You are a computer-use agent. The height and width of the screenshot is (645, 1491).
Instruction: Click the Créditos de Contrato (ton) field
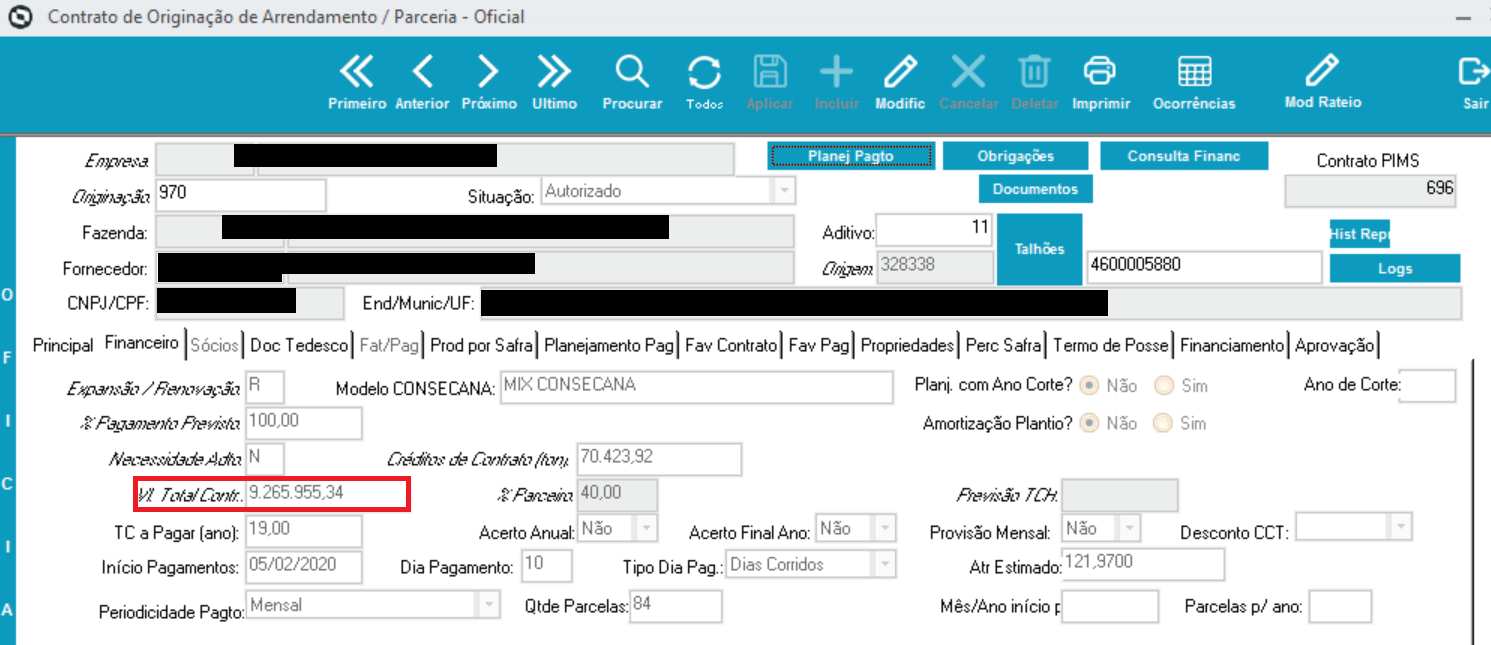(659, 460)
